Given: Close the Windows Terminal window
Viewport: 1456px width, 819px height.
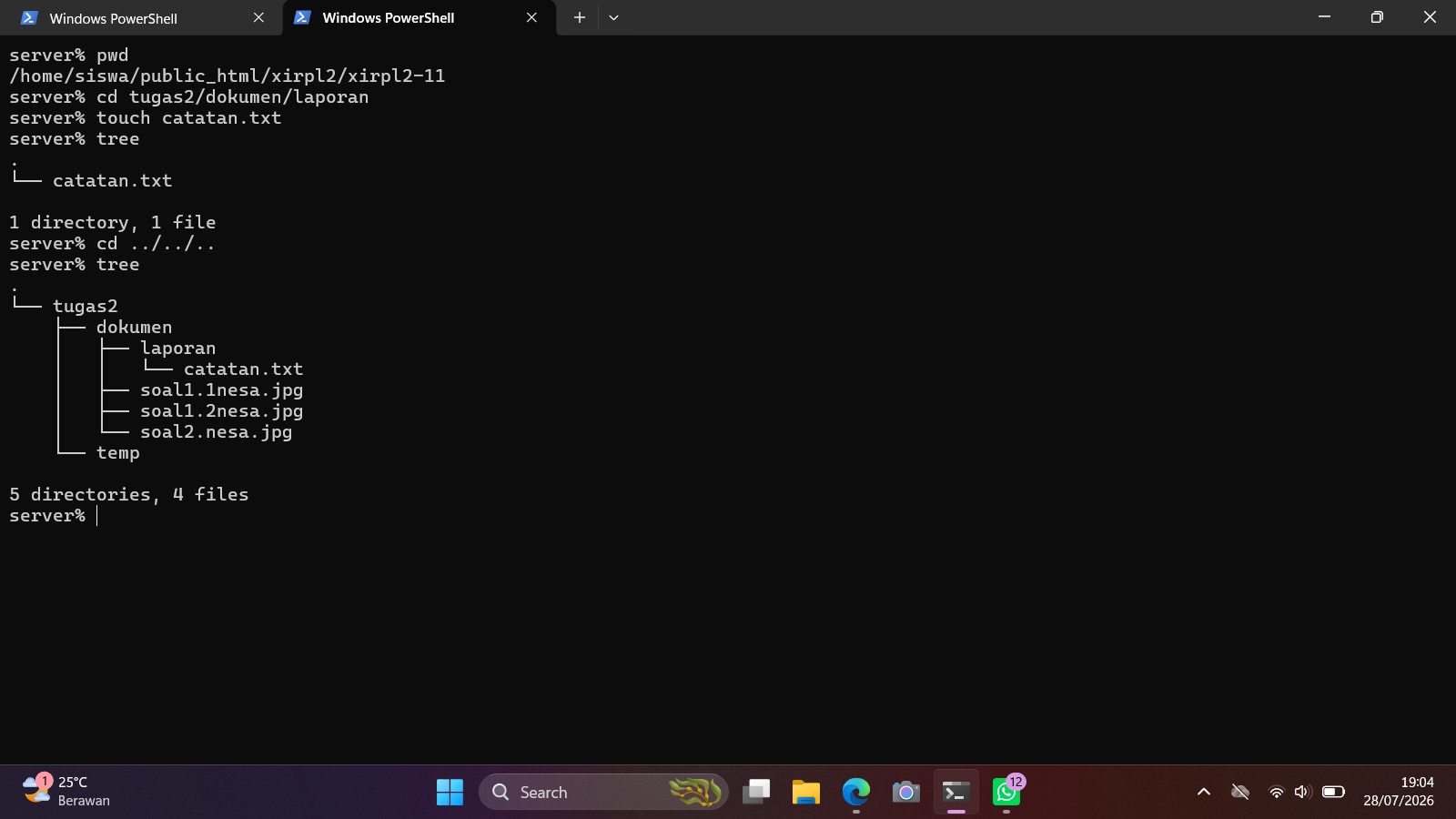Looking at the screenshot, I should (1430, 17).
